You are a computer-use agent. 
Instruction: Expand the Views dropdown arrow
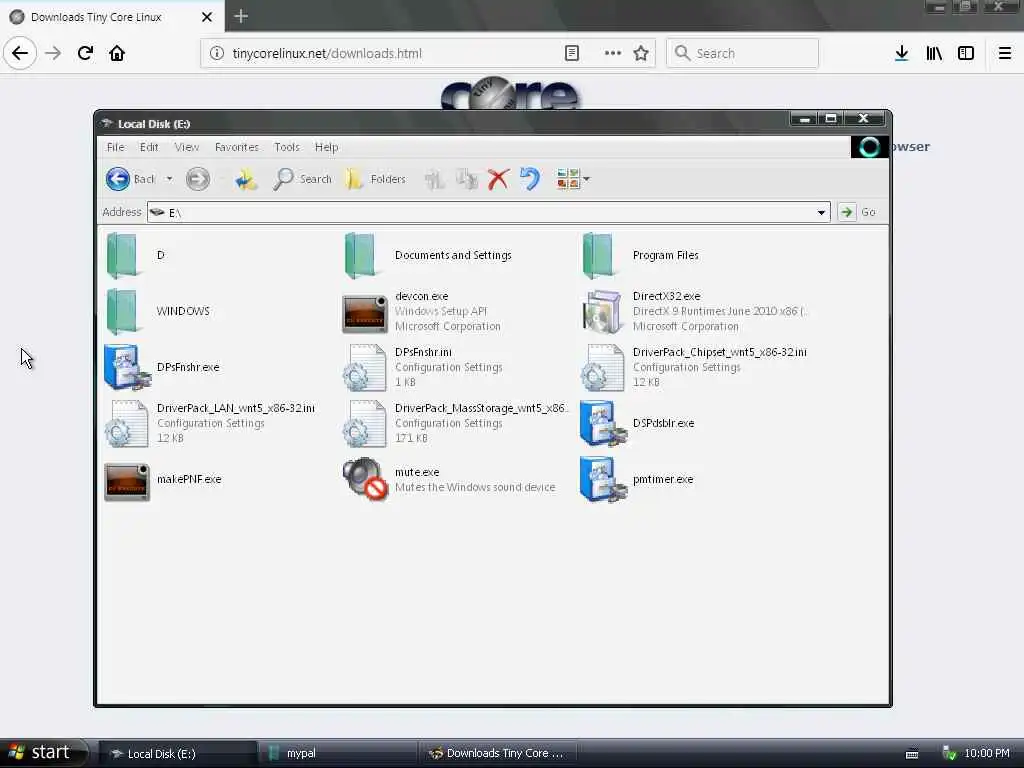click(x=586, y=179)
